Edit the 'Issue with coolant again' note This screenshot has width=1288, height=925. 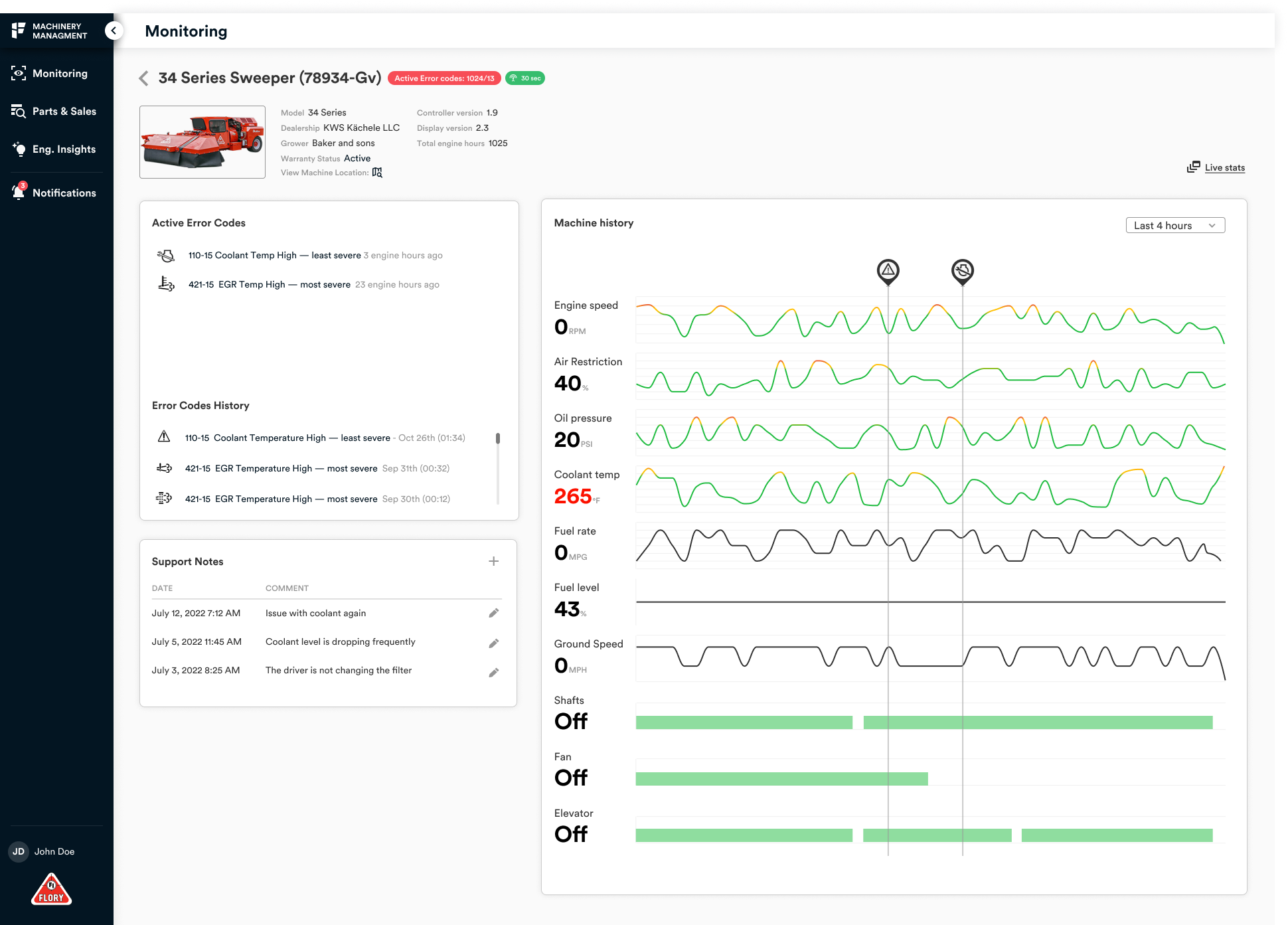[494, 613]
